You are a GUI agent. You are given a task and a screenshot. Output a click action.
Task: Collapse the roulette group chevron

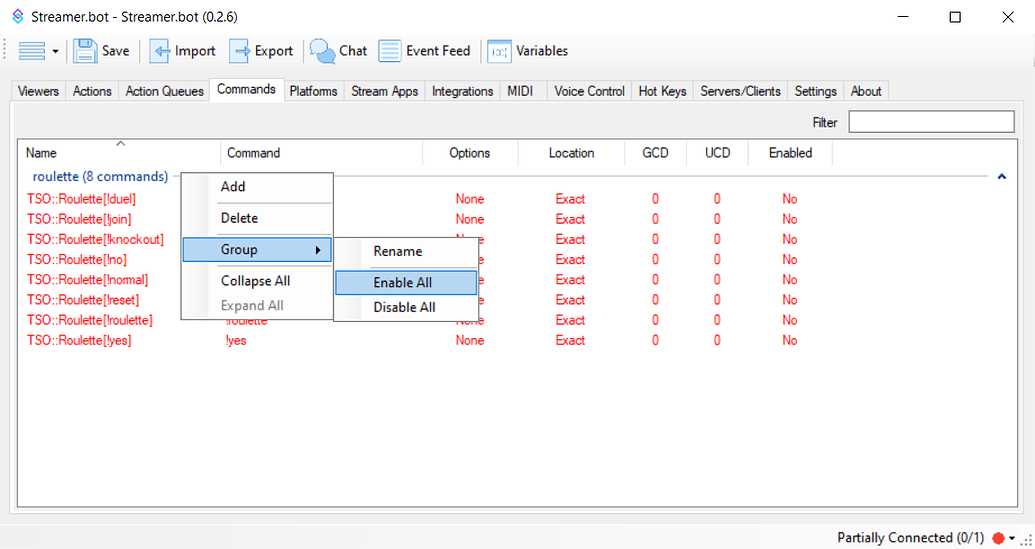tap(1001, 177)
